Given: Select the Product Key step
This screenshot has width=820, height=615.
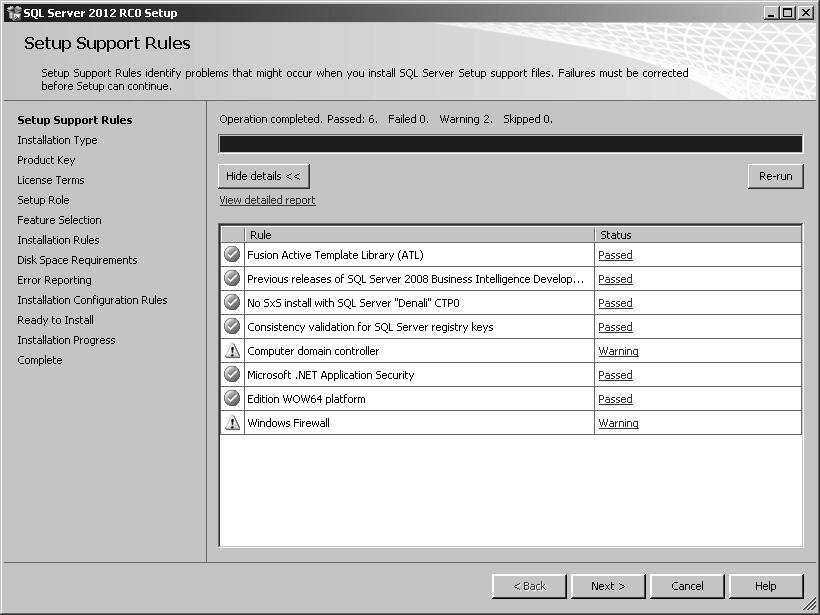Looking at the screenshot, I should [46, 160].
